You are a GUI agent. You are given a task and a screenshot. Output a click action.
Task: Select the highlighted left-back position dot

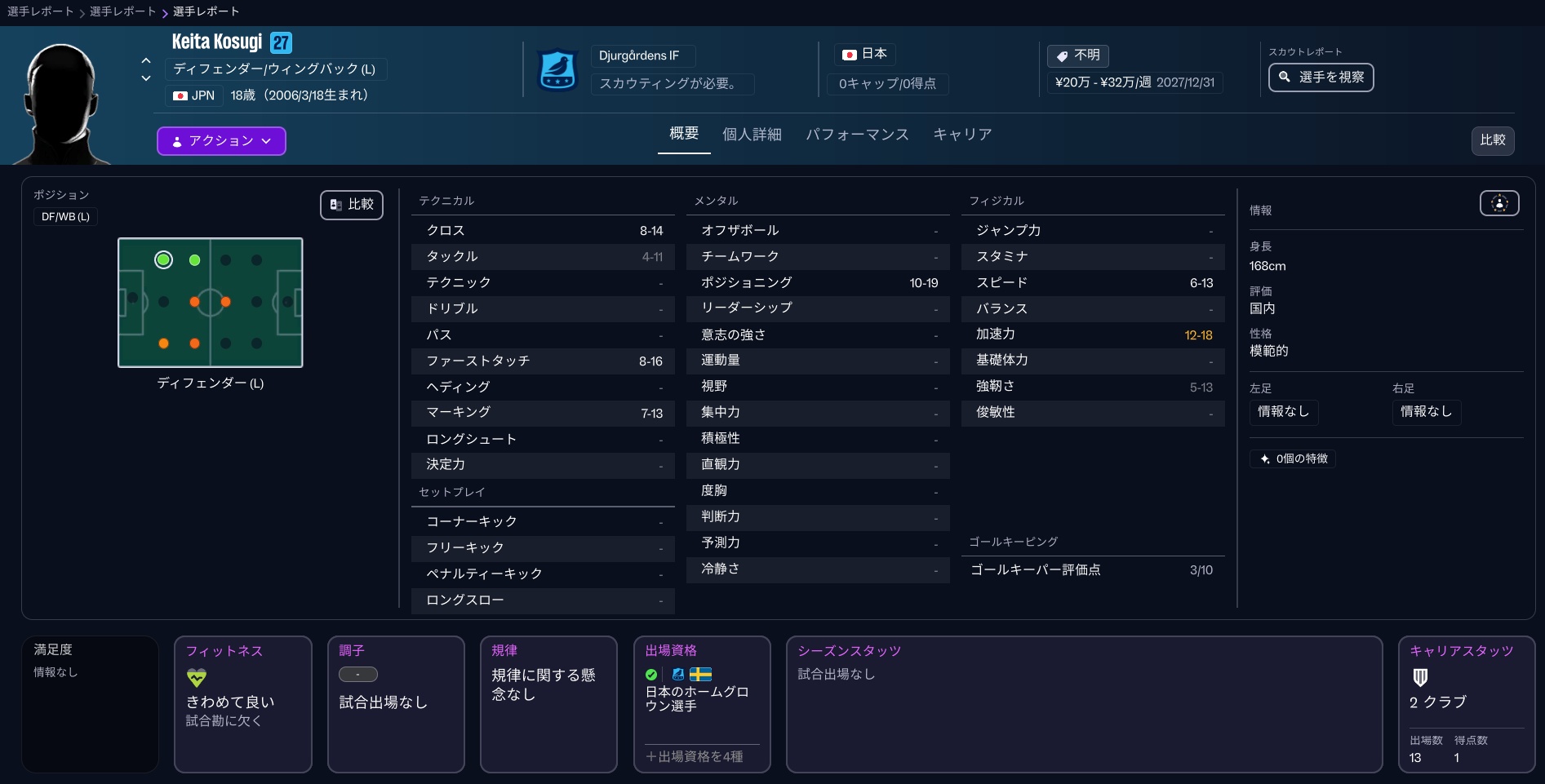point(163,259)
